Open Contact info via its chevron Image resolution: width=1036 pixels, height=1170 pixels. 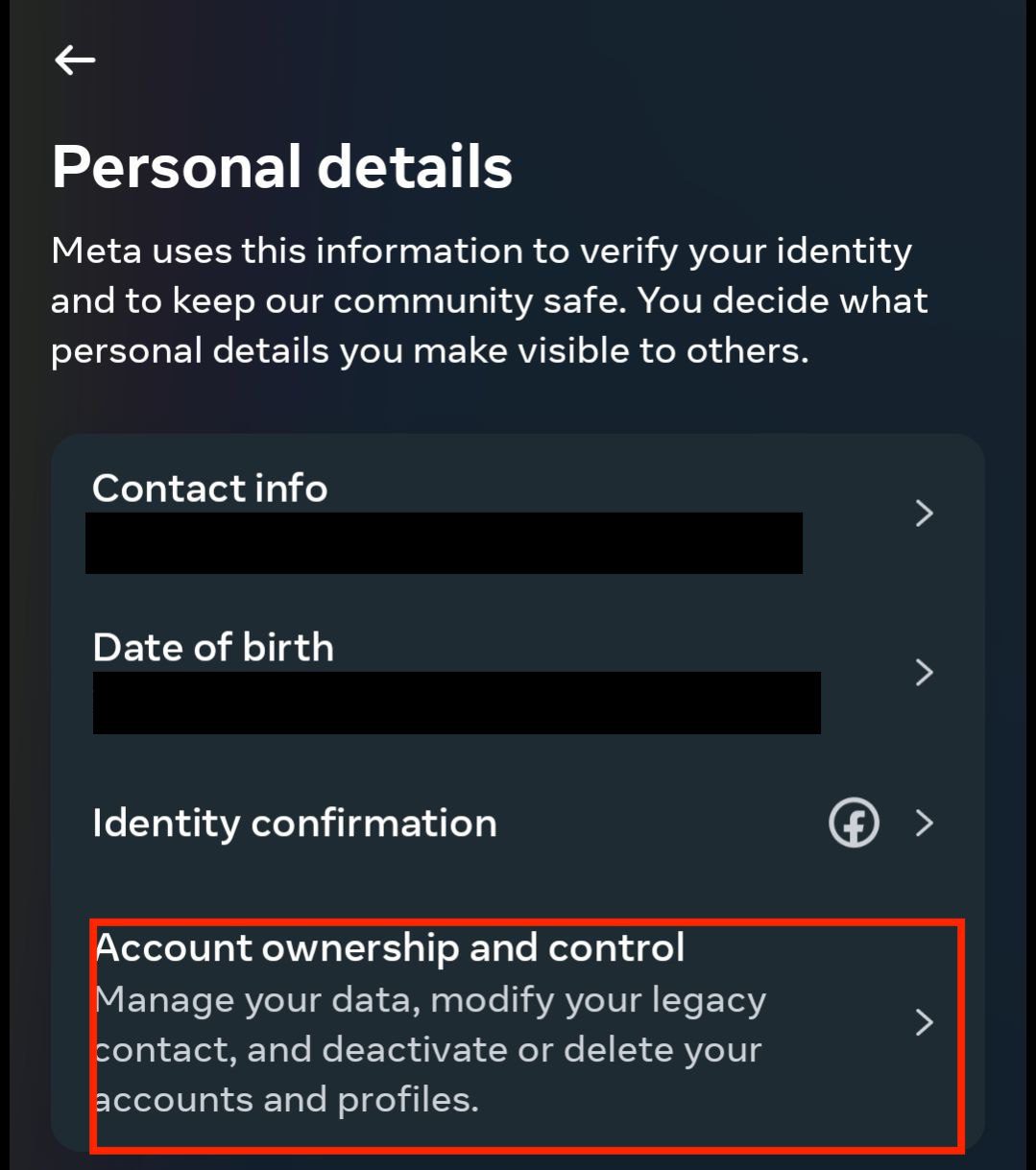tap(925, 513)
